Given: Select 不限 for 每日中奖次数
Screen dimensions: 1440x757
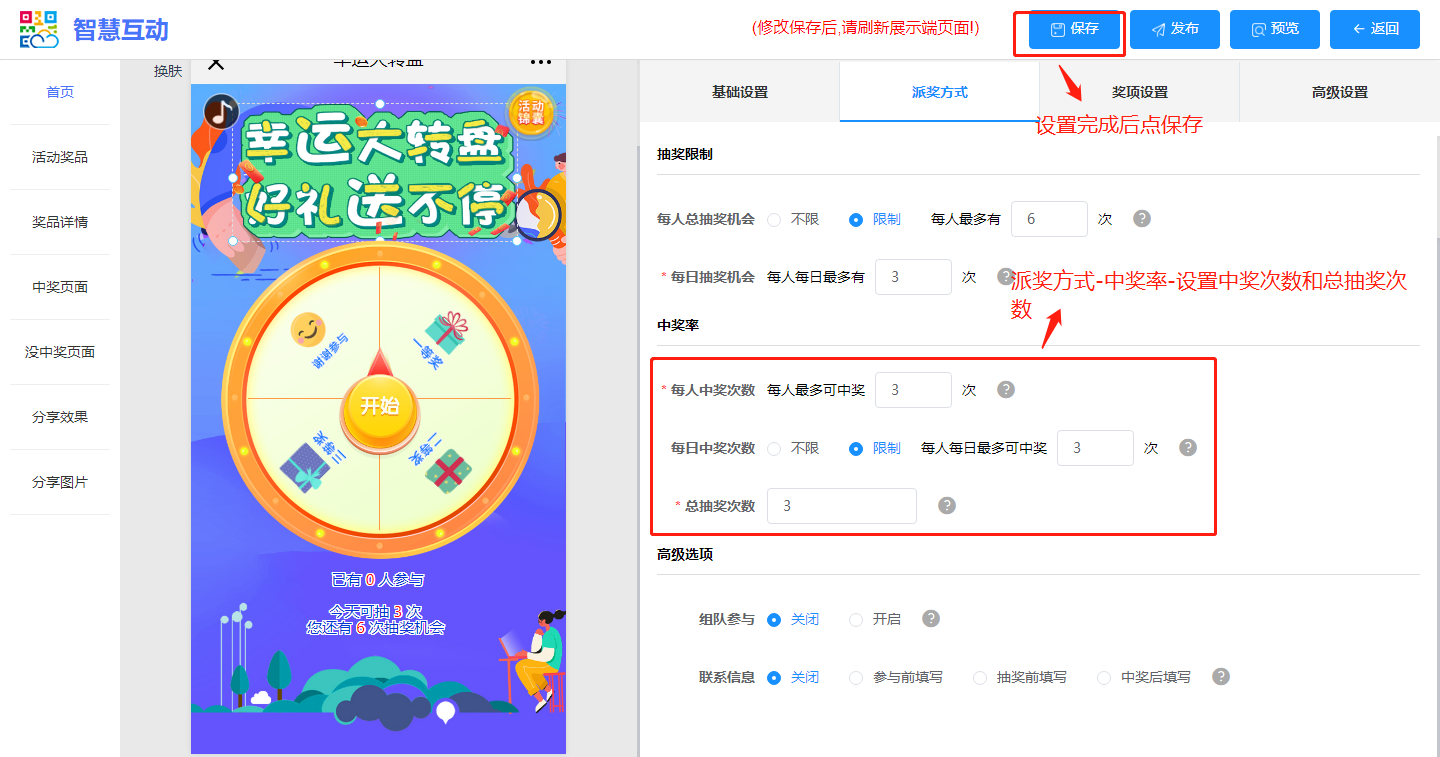Looking at the screenshot, I should (x=774, y=449).
